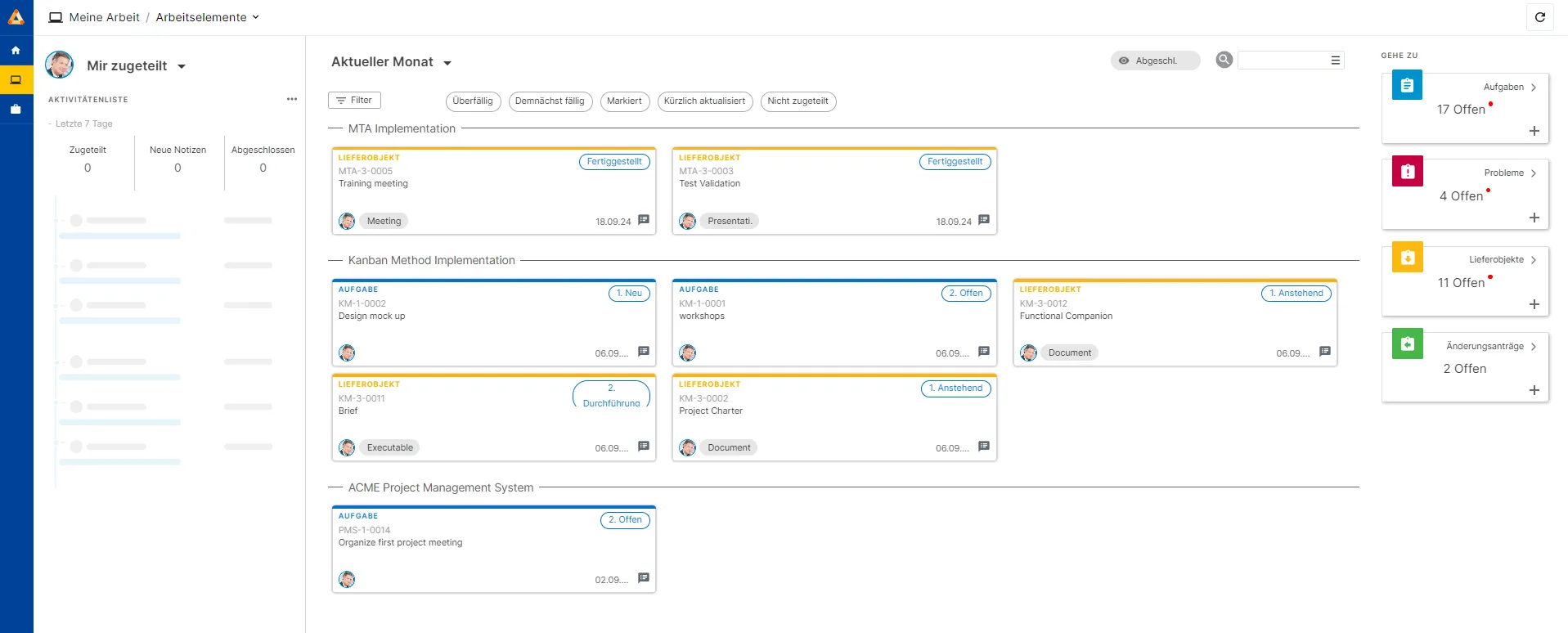
Task: Click the magnifier search icon
Action: click(1224, 60)
